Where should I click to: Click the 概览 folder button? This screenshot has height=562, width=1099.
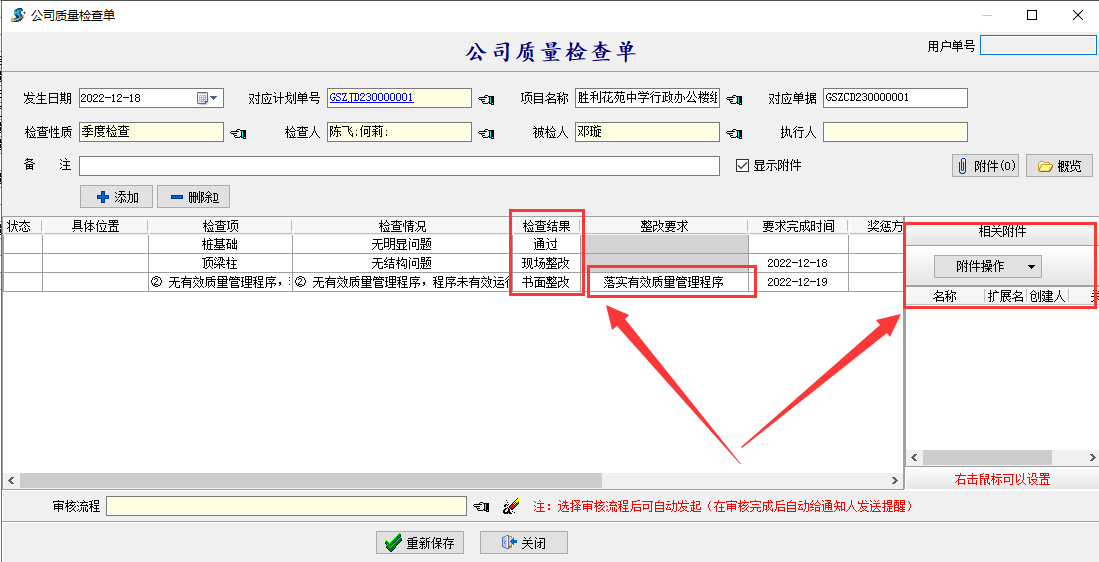coord(1059,166)
